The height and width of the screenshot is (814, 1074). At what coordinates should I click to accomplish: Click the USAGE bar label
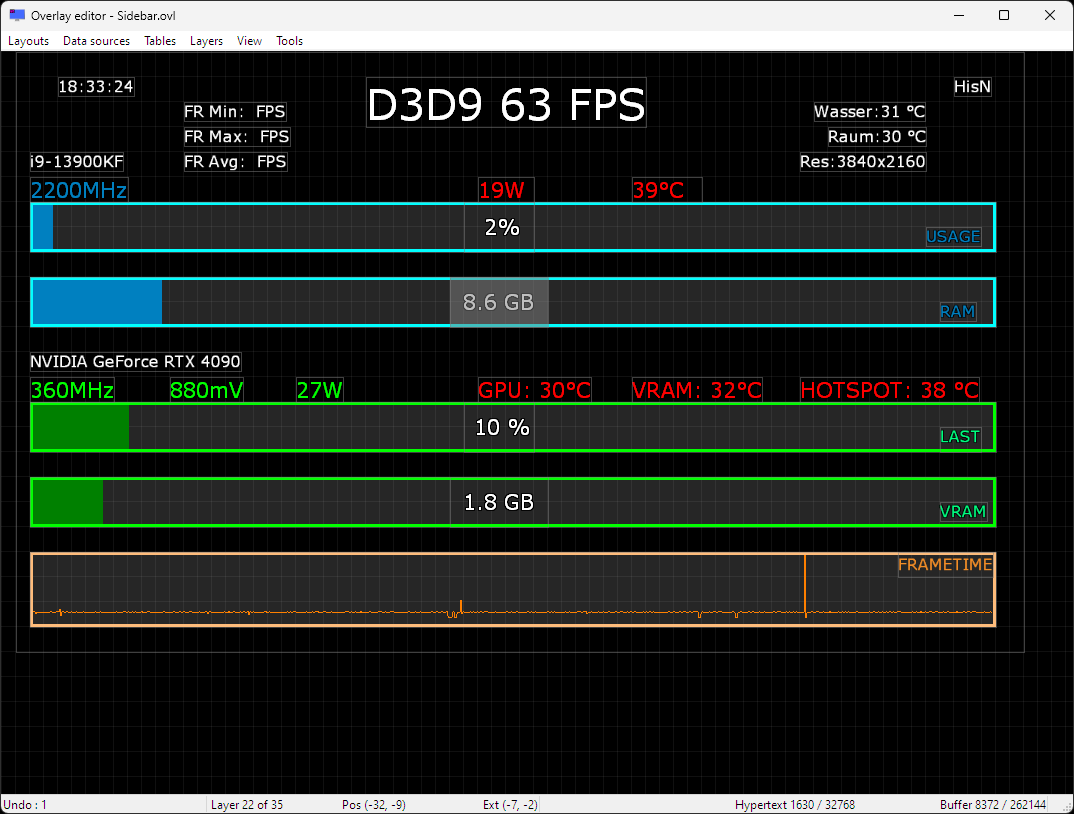pos(953,236)
